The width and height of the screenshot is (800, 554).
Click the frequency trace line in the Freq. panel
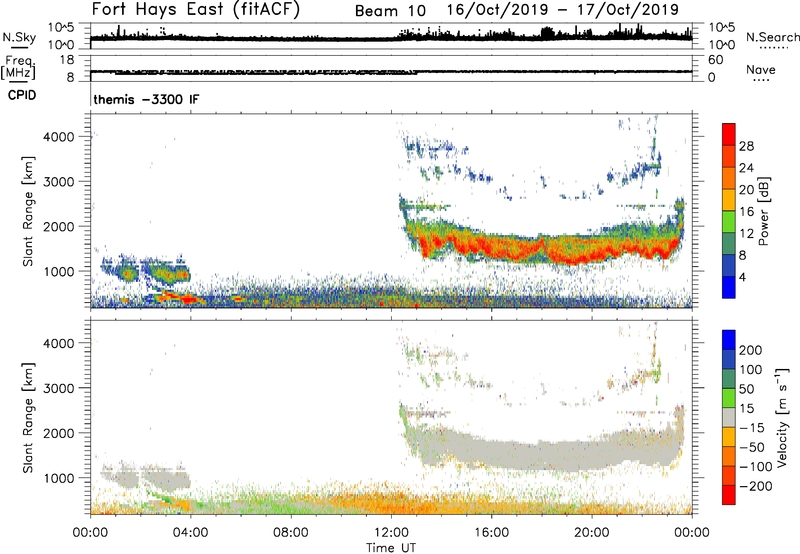(x=391, y=71)
